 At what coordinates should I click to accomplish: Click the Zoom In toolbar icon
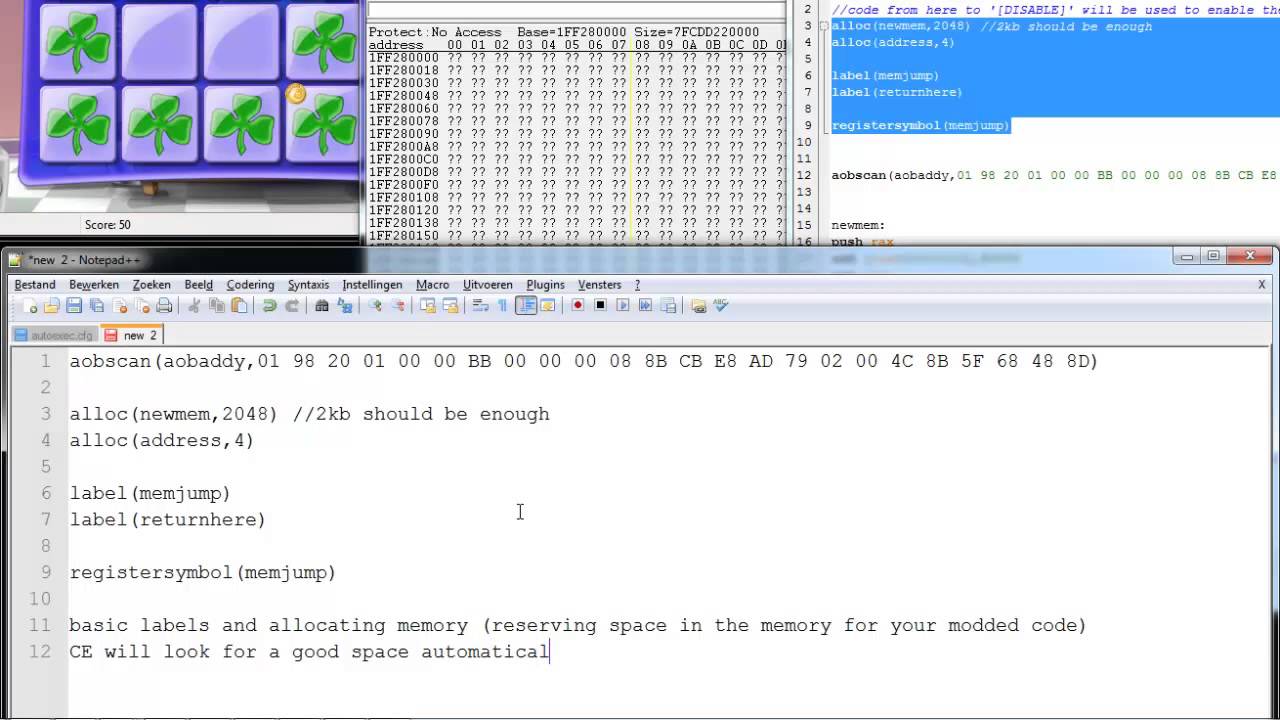pyautogui.click(x=375, y=305)
